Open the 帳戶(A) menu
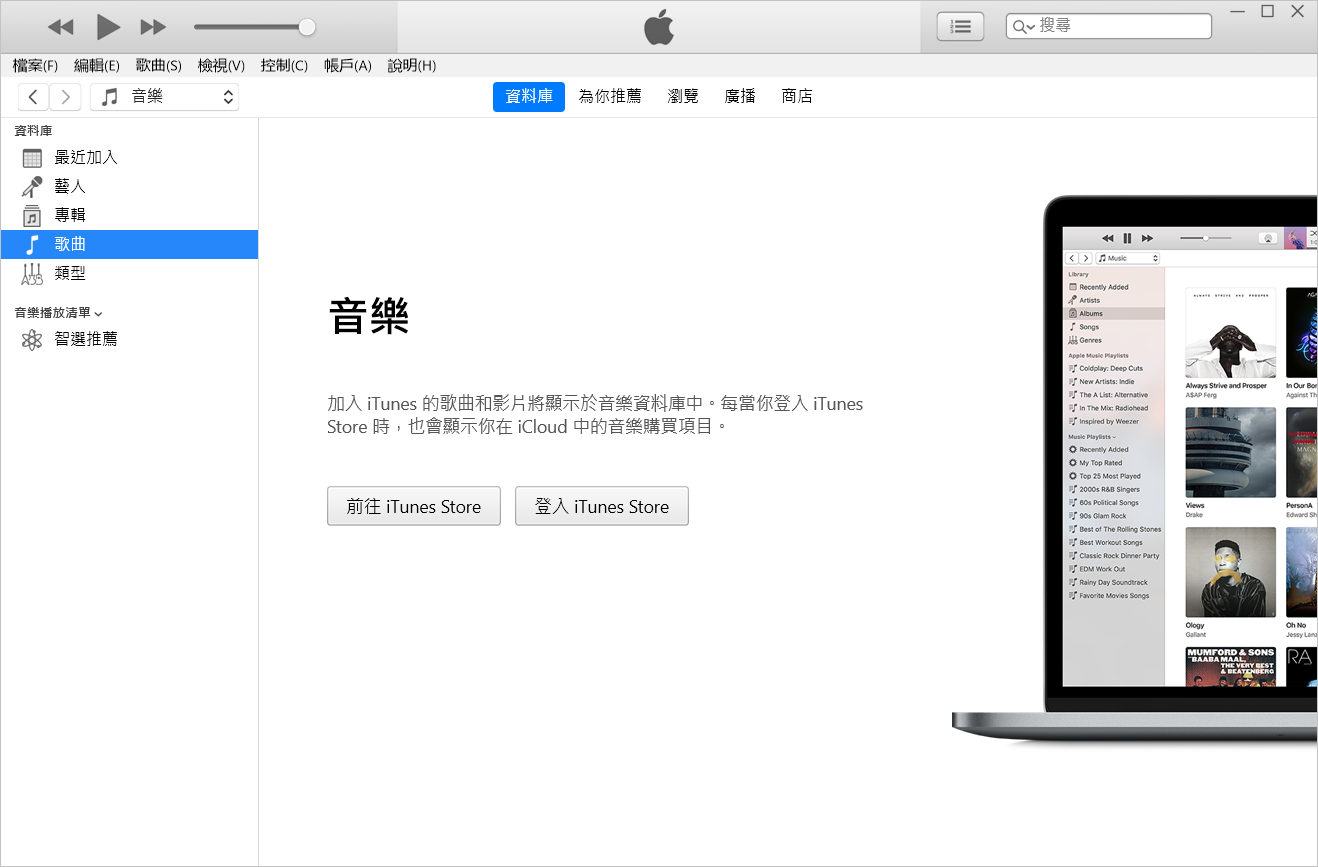Image resolution: width=1318 pixels, height=867 pixels. tap(348, 66)
